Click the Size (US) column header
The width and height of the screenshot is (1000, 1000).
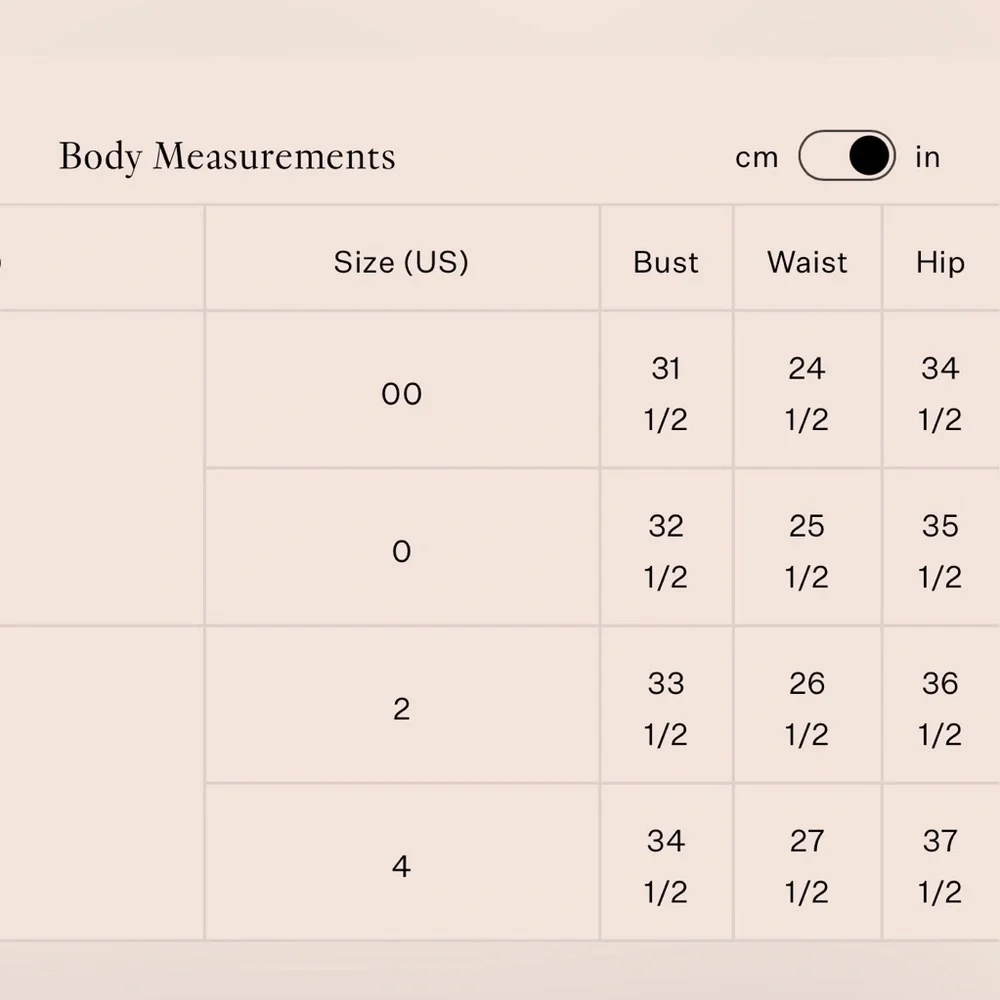click(401, 262)
